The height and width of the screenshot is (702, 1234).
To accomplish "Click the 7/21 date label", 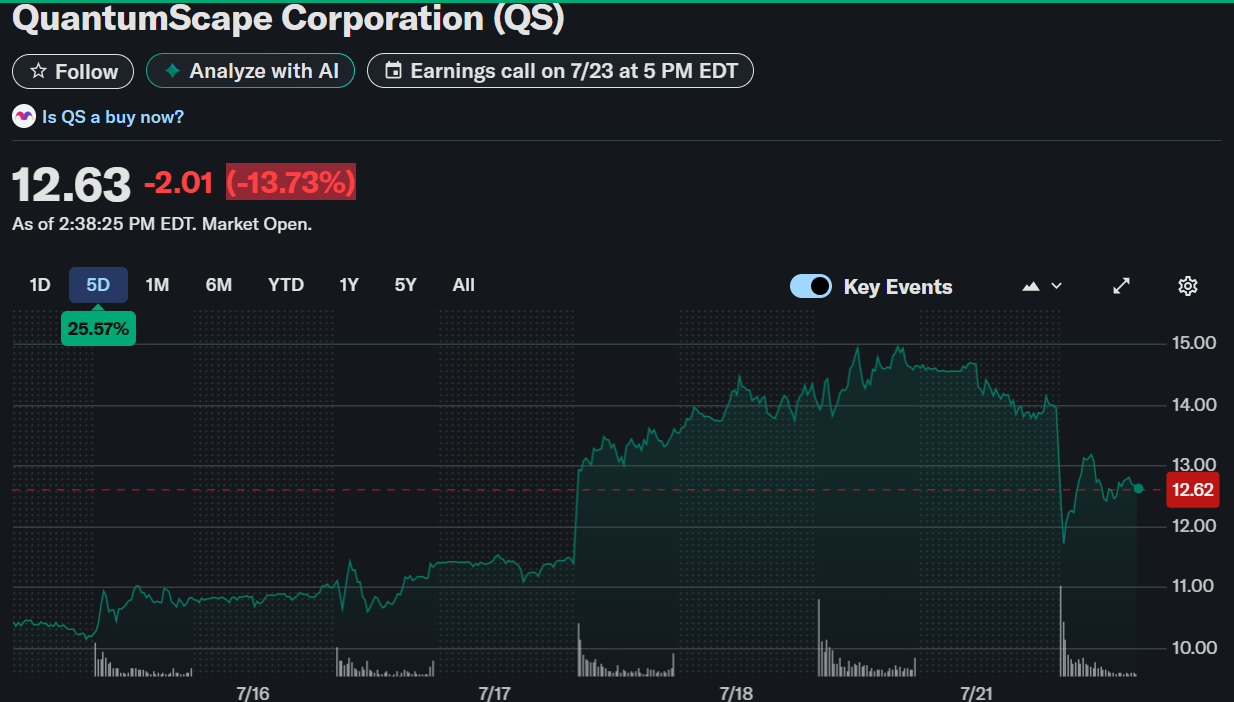I will click(977, 693).
